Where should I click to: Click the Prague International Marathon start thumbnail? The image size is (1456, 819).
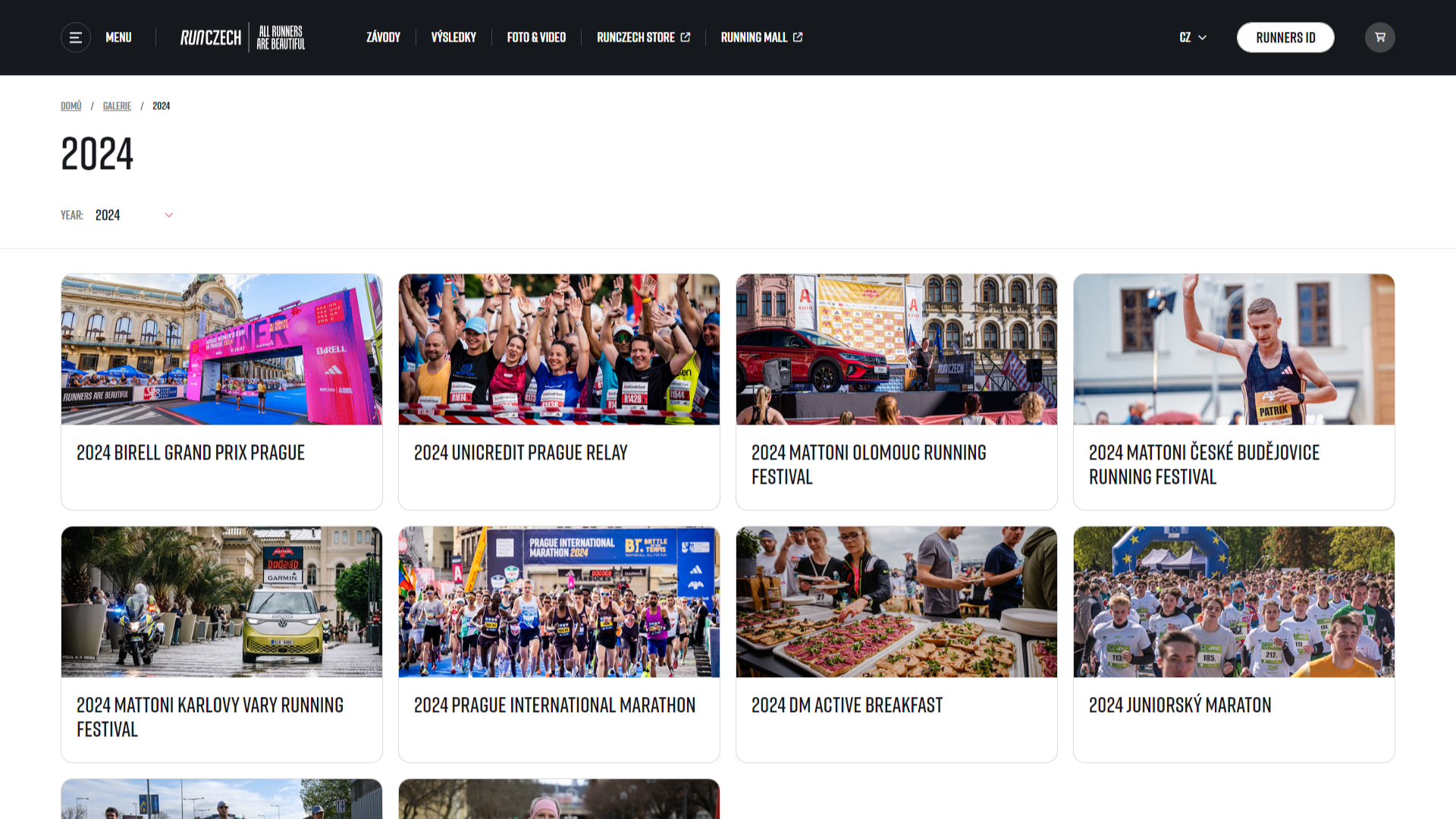[x=559, y=601]
